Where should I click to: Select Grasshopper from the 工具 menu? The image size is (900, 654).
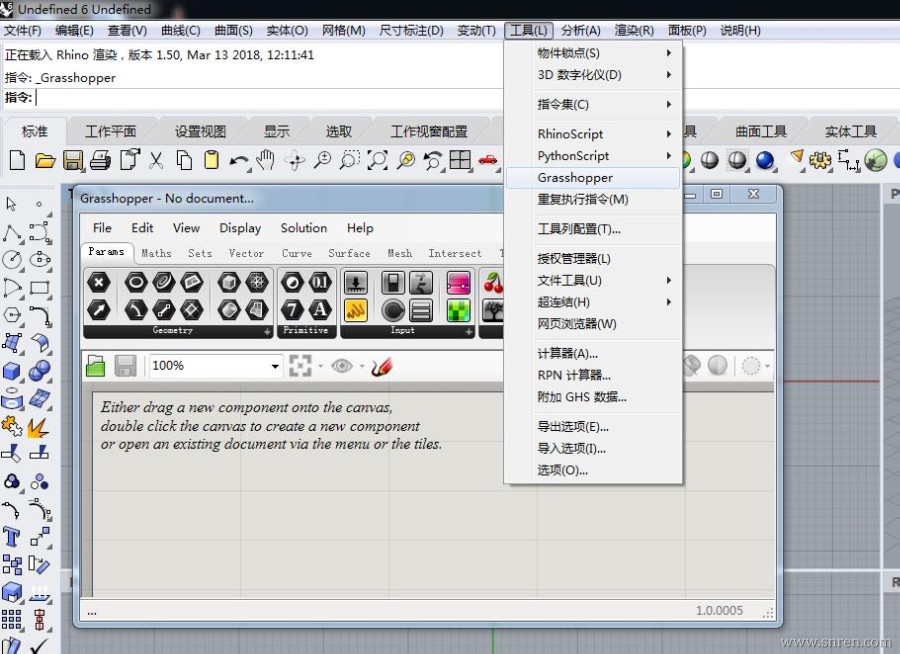(x=594, y=177)
